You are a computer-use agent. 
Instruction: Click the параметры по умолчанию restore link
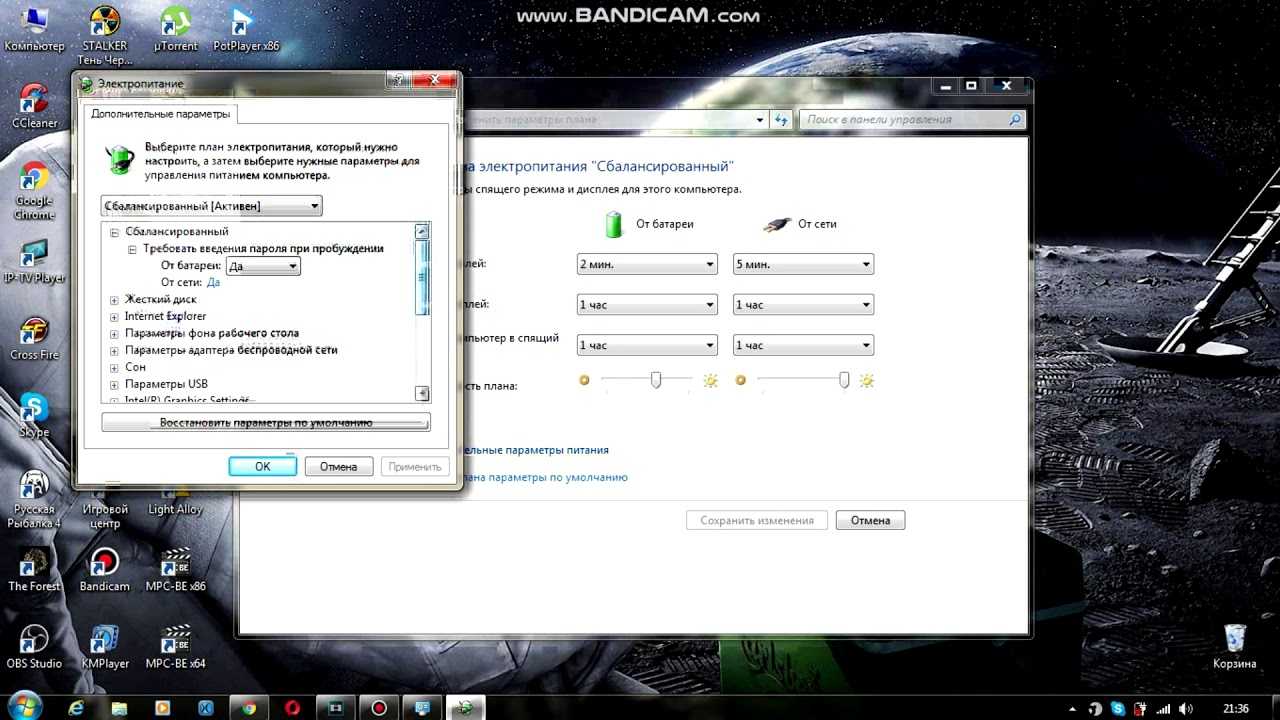[x=544, y=478]
